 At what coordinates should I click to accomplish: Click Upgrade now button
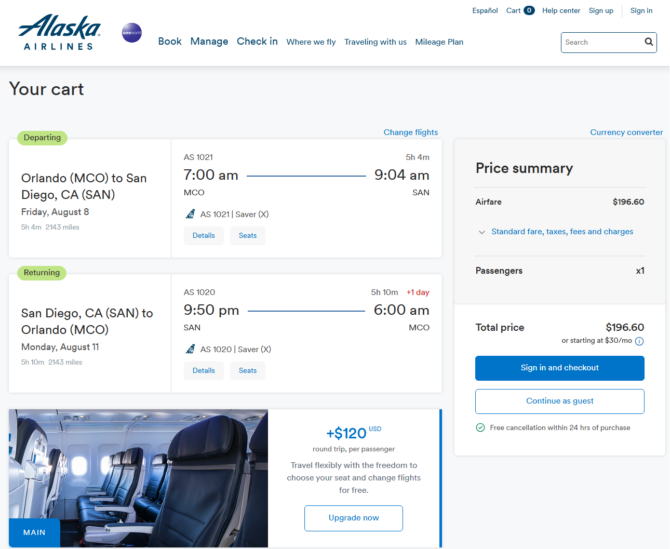[353, 518]
